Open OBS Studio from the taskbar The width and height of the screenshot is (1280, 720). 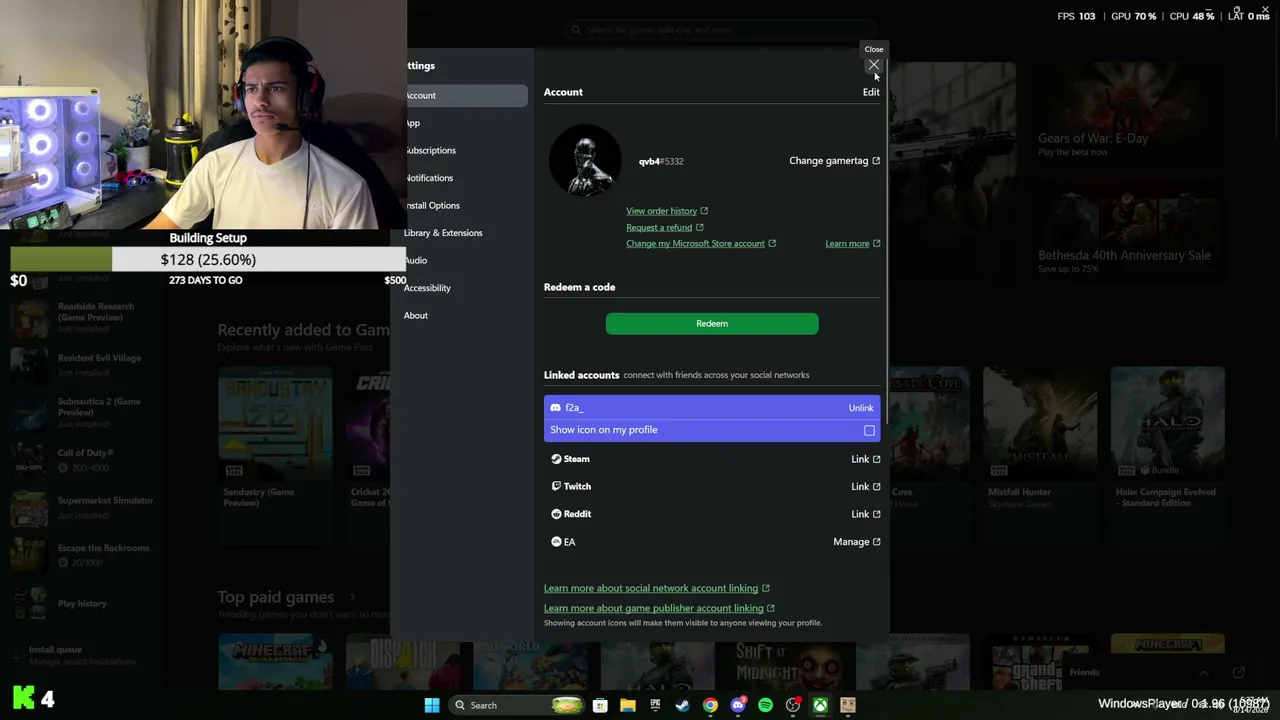pyautogui.click(x=793, y=705)
